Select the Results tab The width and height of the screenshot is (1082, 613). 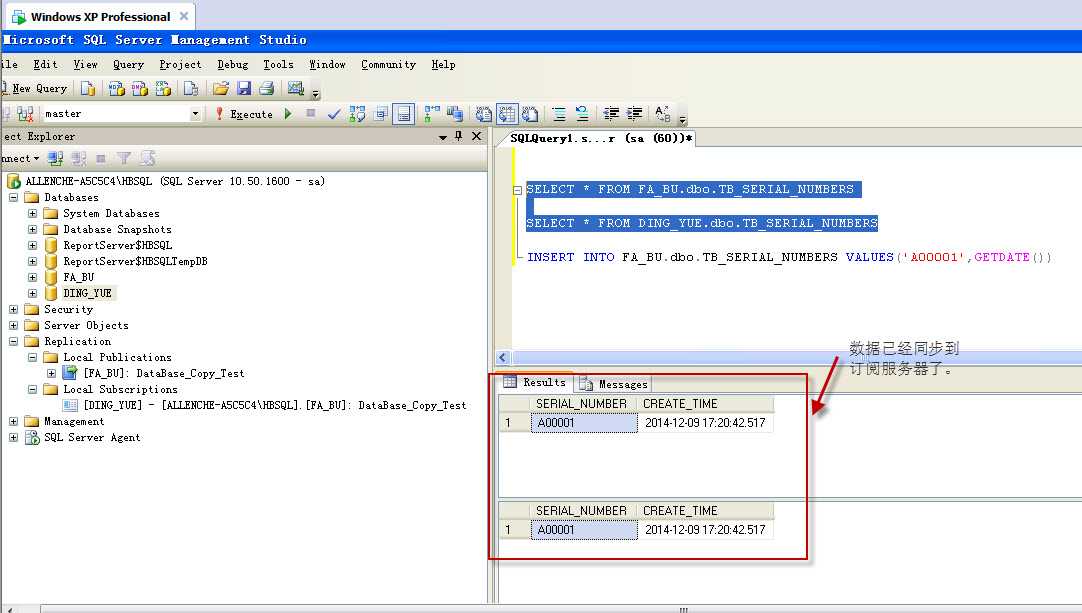point(535,382)
